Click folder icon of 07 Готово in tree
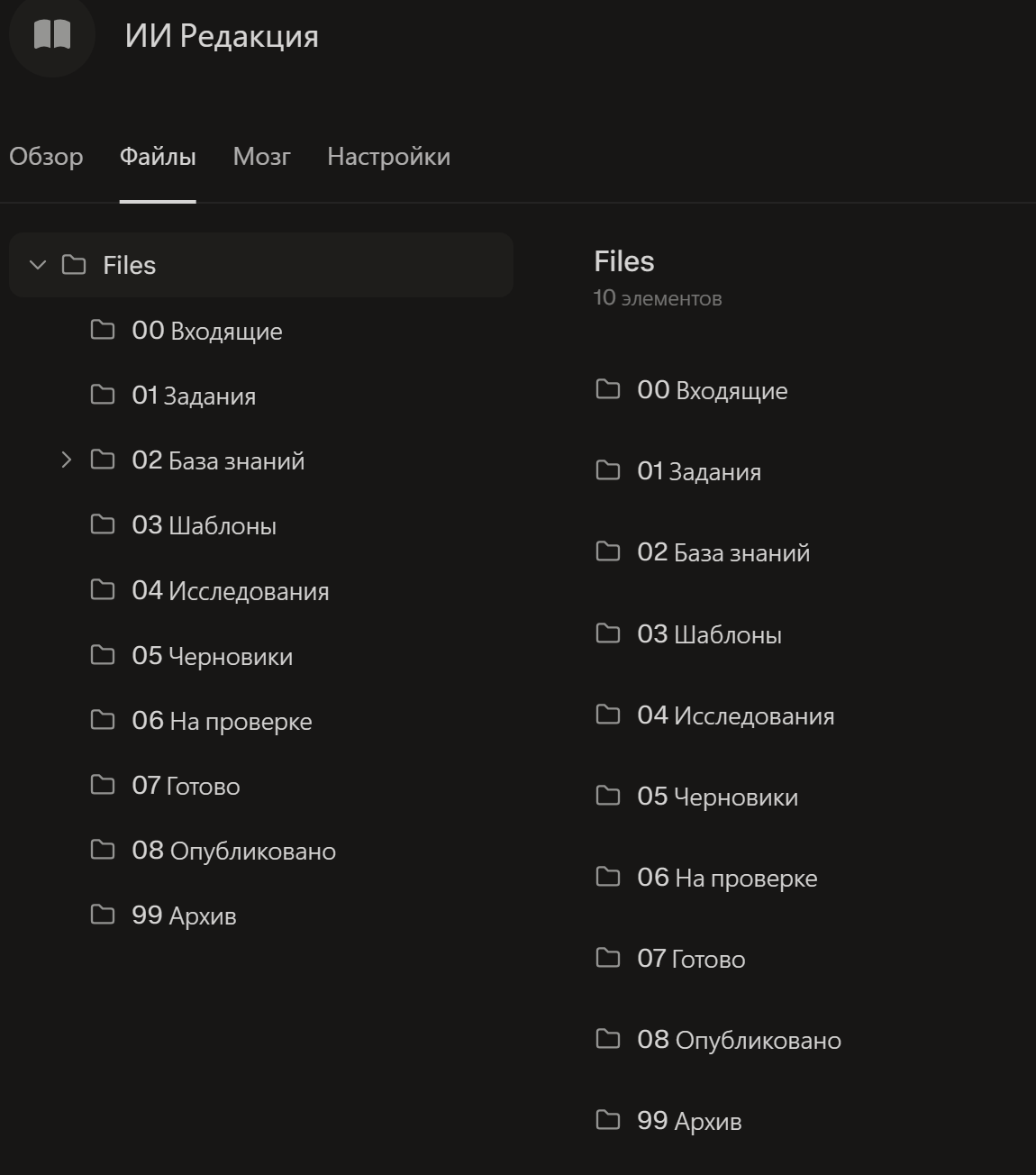Viewport: 1036px width, 1175px height. click(103, 785)
